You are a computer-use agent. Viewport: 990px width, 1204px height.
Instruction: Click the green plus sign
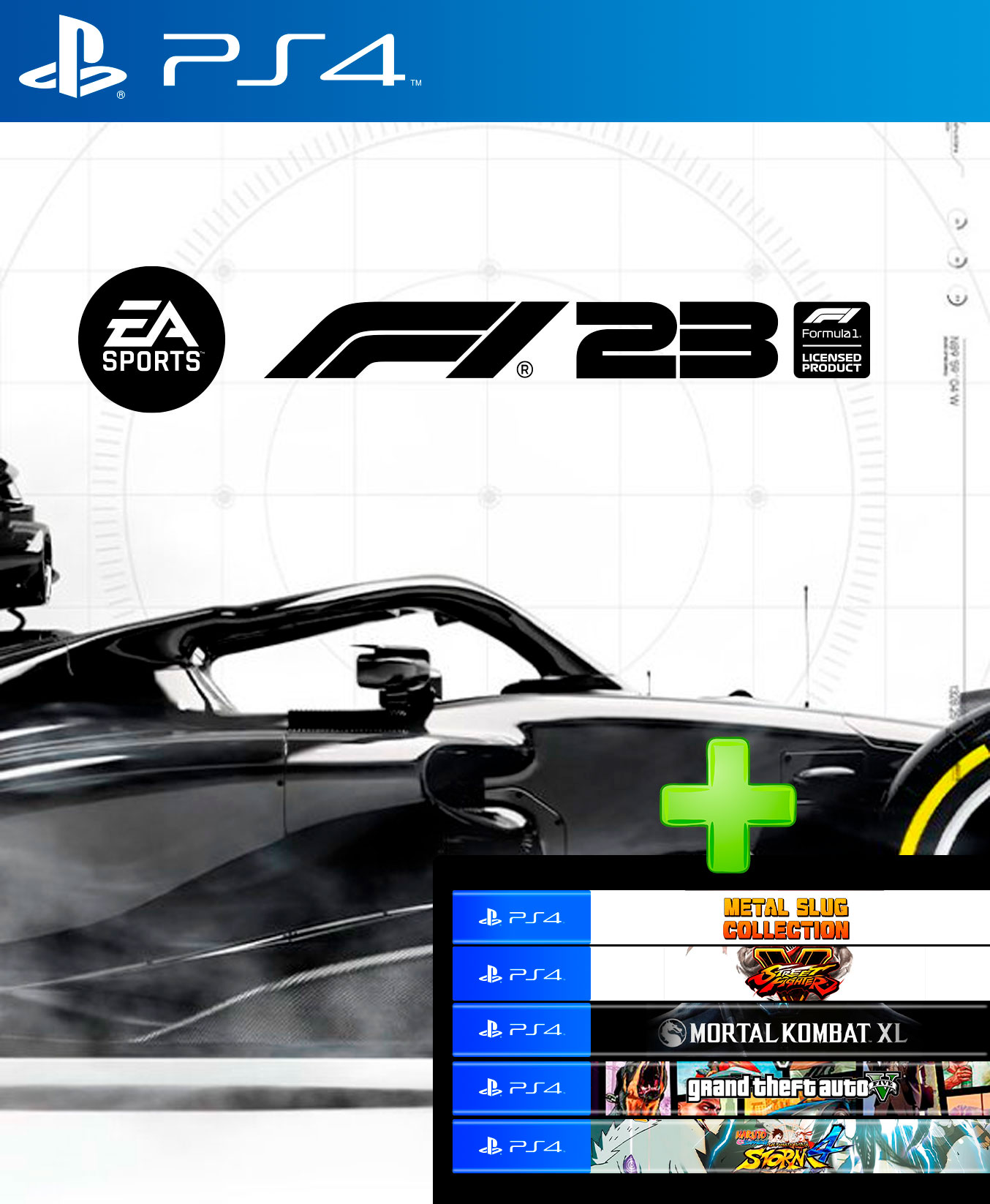728,805
